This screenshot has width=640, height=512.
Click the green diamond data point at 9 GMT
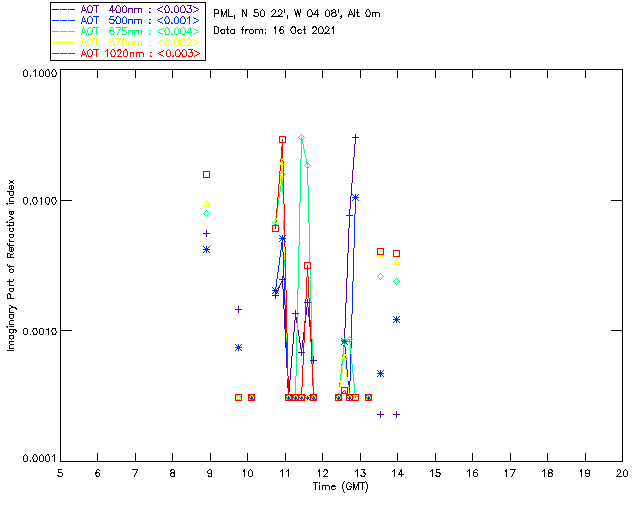[207, 214]
